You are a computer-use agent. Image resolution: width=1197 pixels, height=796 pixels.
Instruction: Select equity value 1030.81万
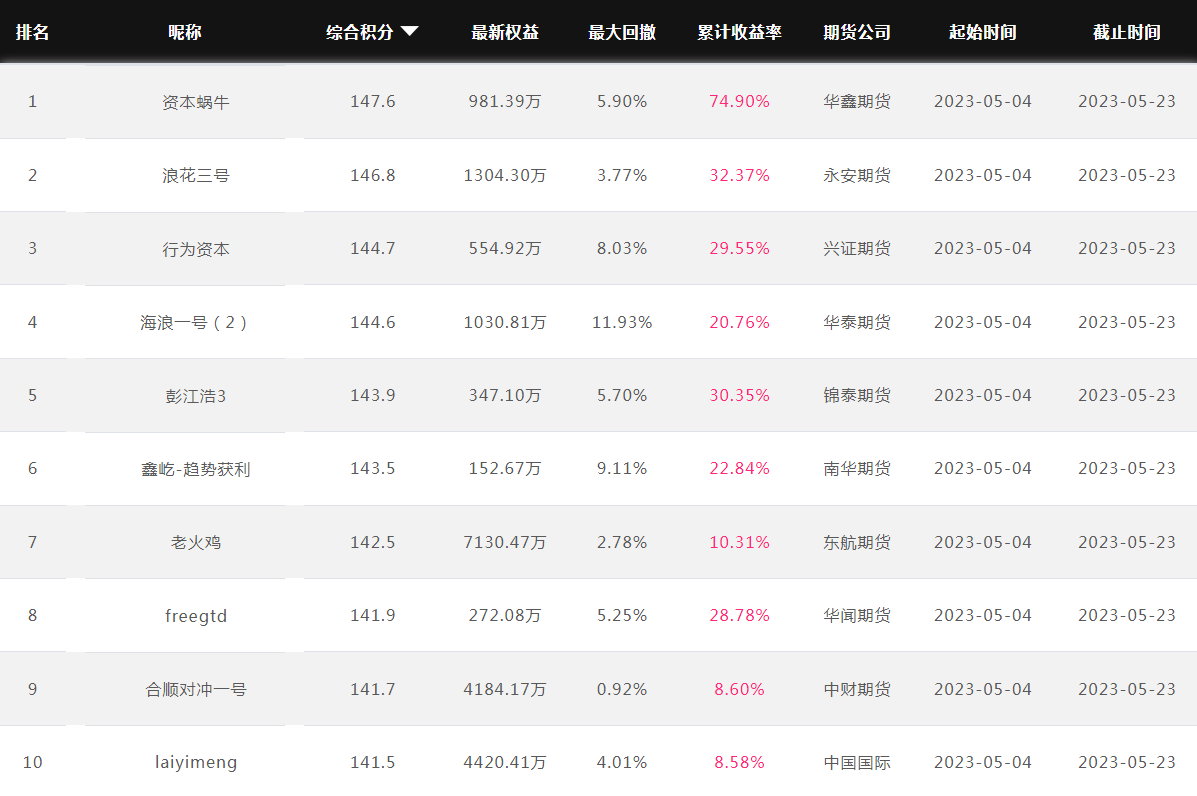(x=505, y=322)
